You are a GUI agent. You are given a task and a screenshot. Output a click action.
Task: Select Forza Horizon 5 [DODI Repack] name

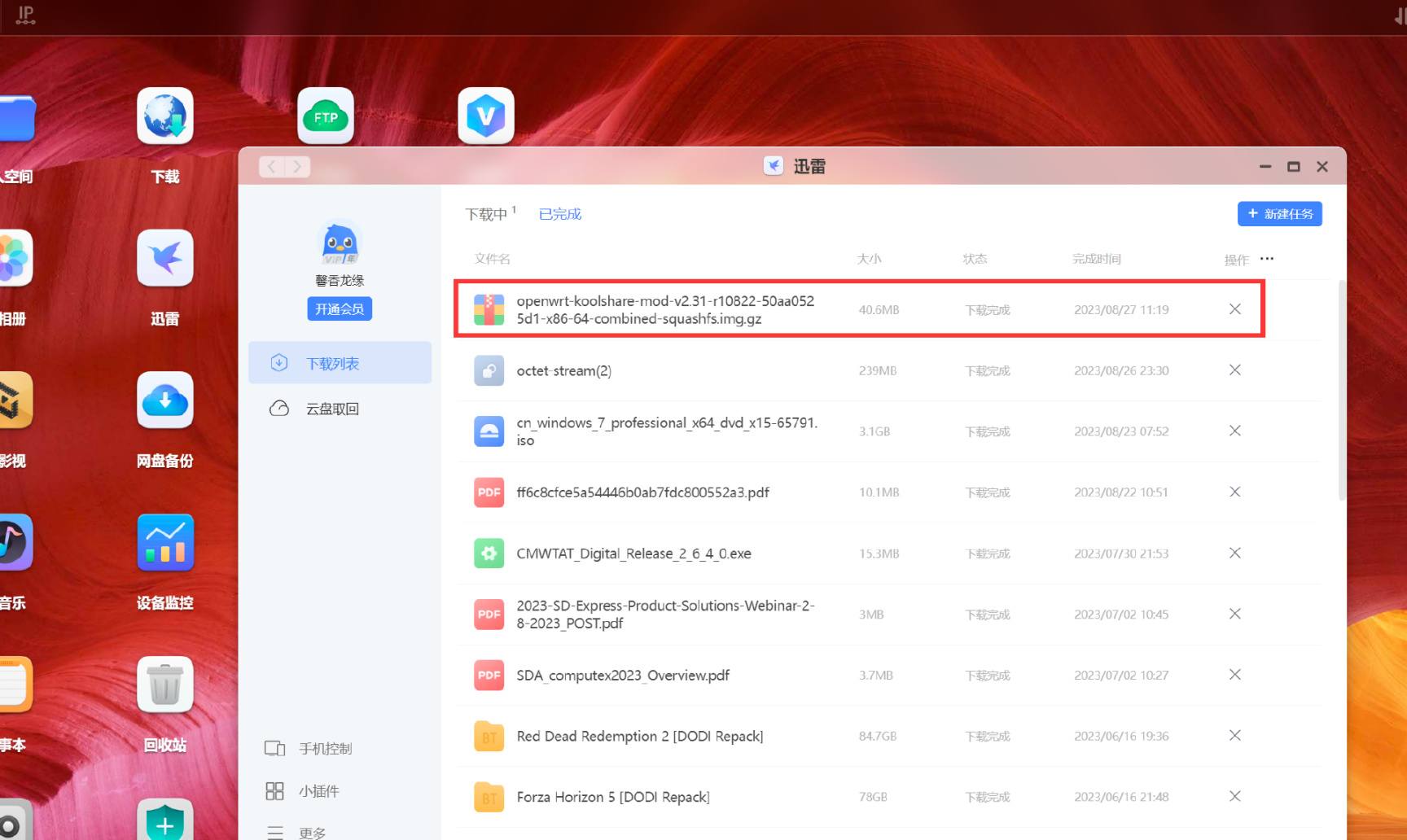pyautogui.click(x=613, y=798)
